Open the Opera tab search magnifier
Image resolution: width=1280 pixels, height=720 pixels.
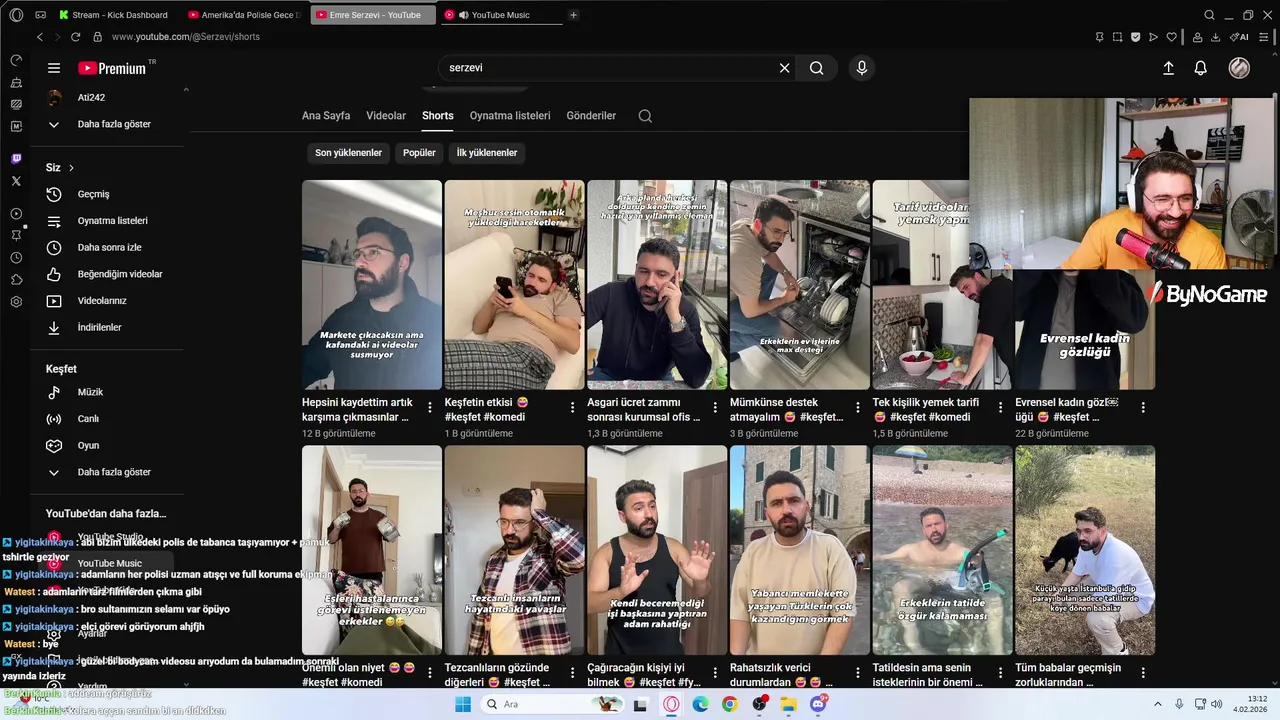(1209, 15)
